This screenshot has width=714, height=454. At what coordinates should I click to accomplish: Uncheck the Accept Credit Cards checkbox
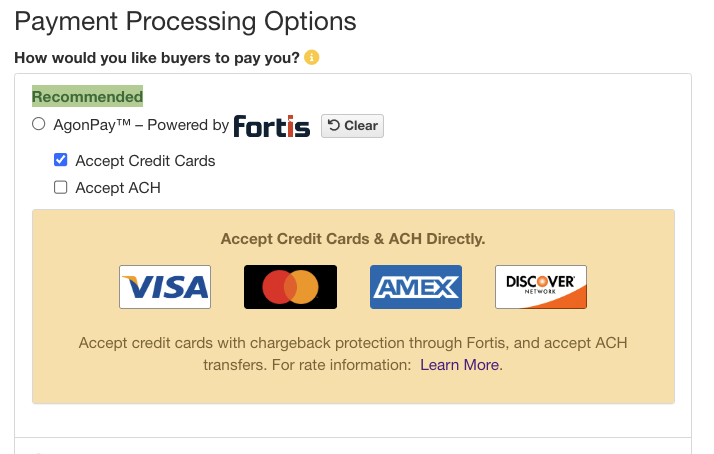61,160
